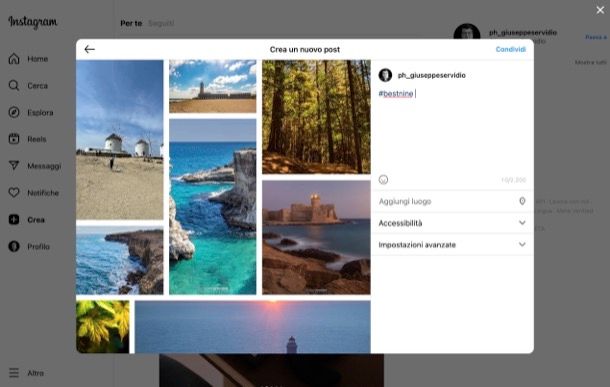Click the Altro hamburger menu icon
Image resolution: width=610 pixels, height=387 pixels.
tap(14, 373)
